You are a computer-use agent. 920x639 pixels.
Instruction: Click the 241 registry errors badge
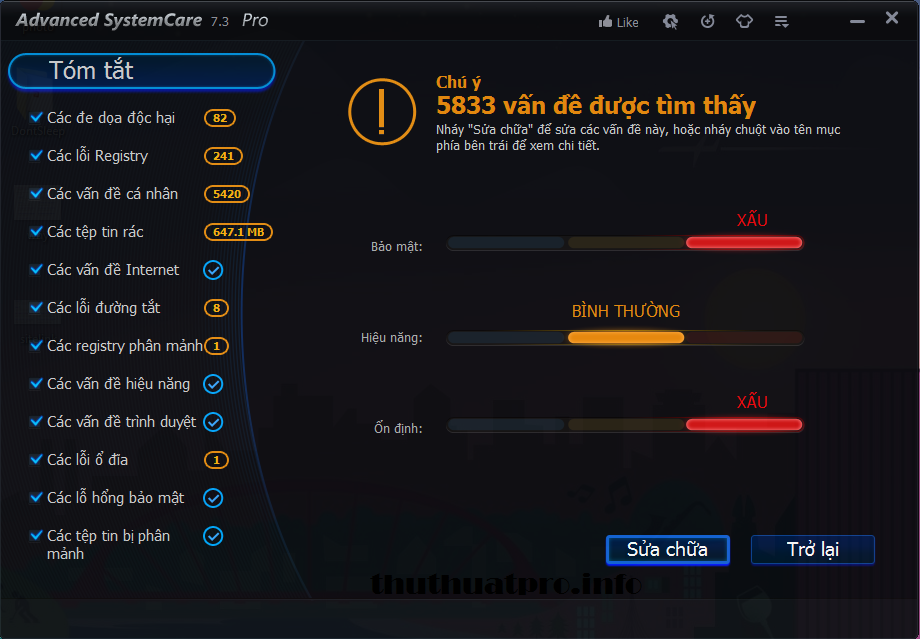point(223,156)
